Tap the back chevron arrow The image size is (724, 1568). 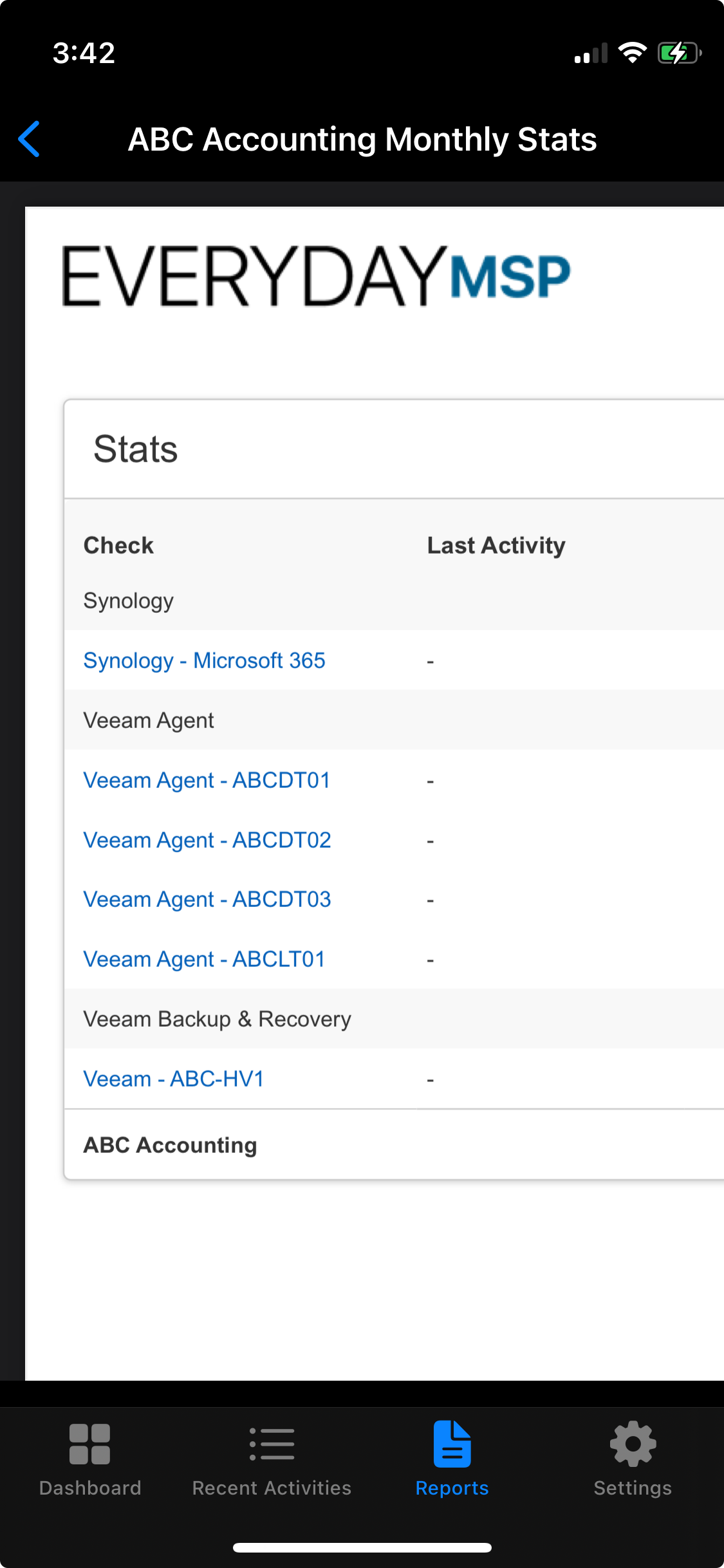[x=30, y=139]
